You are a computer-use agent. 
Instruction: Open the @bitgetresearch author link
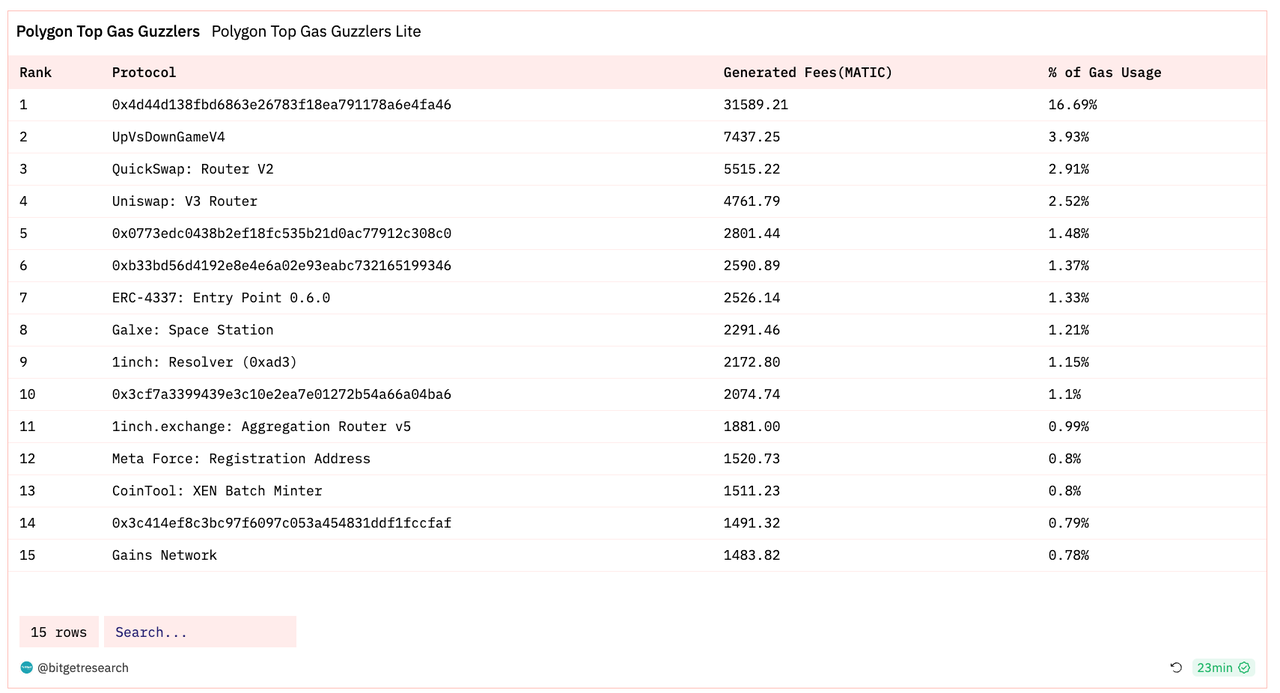point(83,668)
